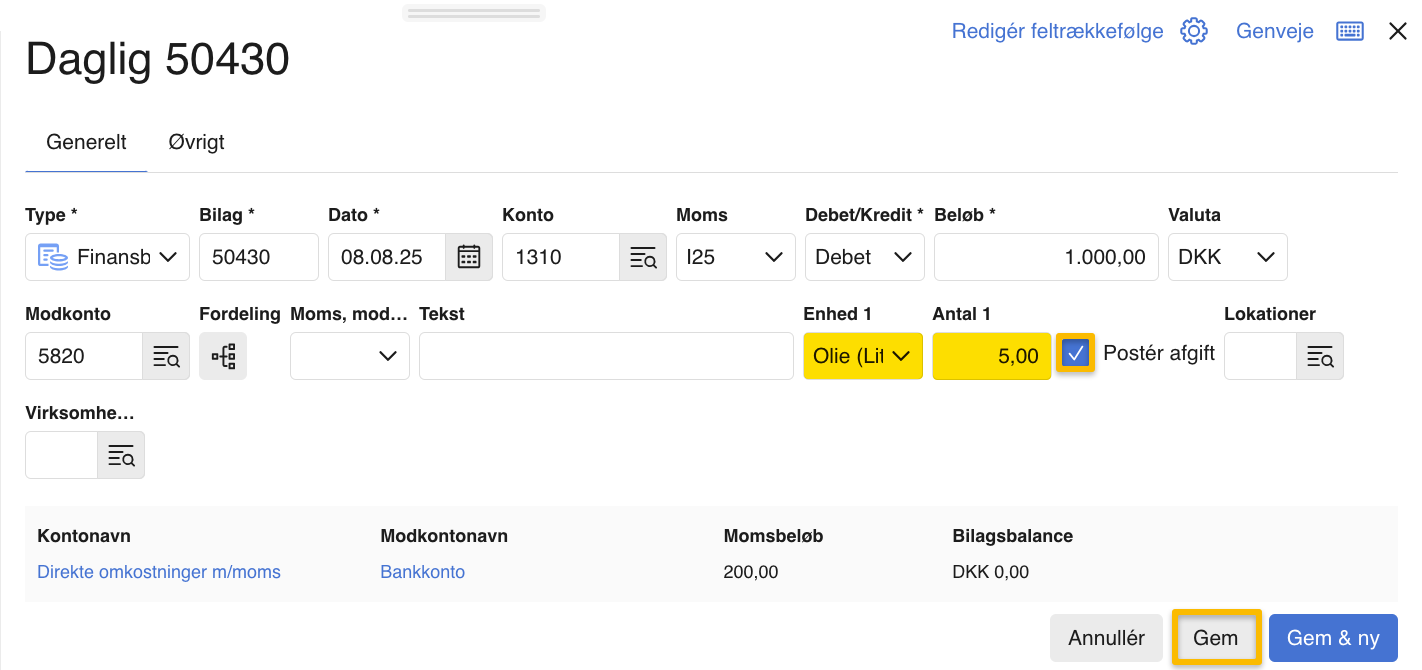Click the Gem save button

(x=1215, y=638)
